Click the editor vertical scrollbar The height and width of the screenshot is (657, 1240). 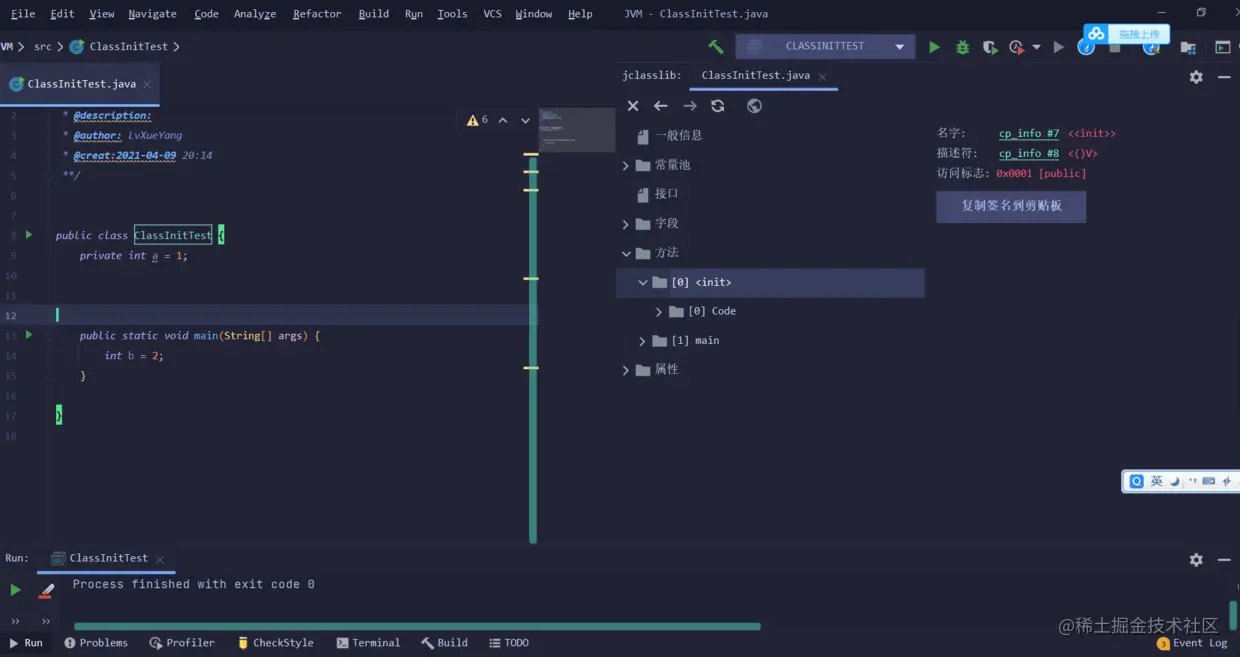pyautogui.click(x=533, y=349)
